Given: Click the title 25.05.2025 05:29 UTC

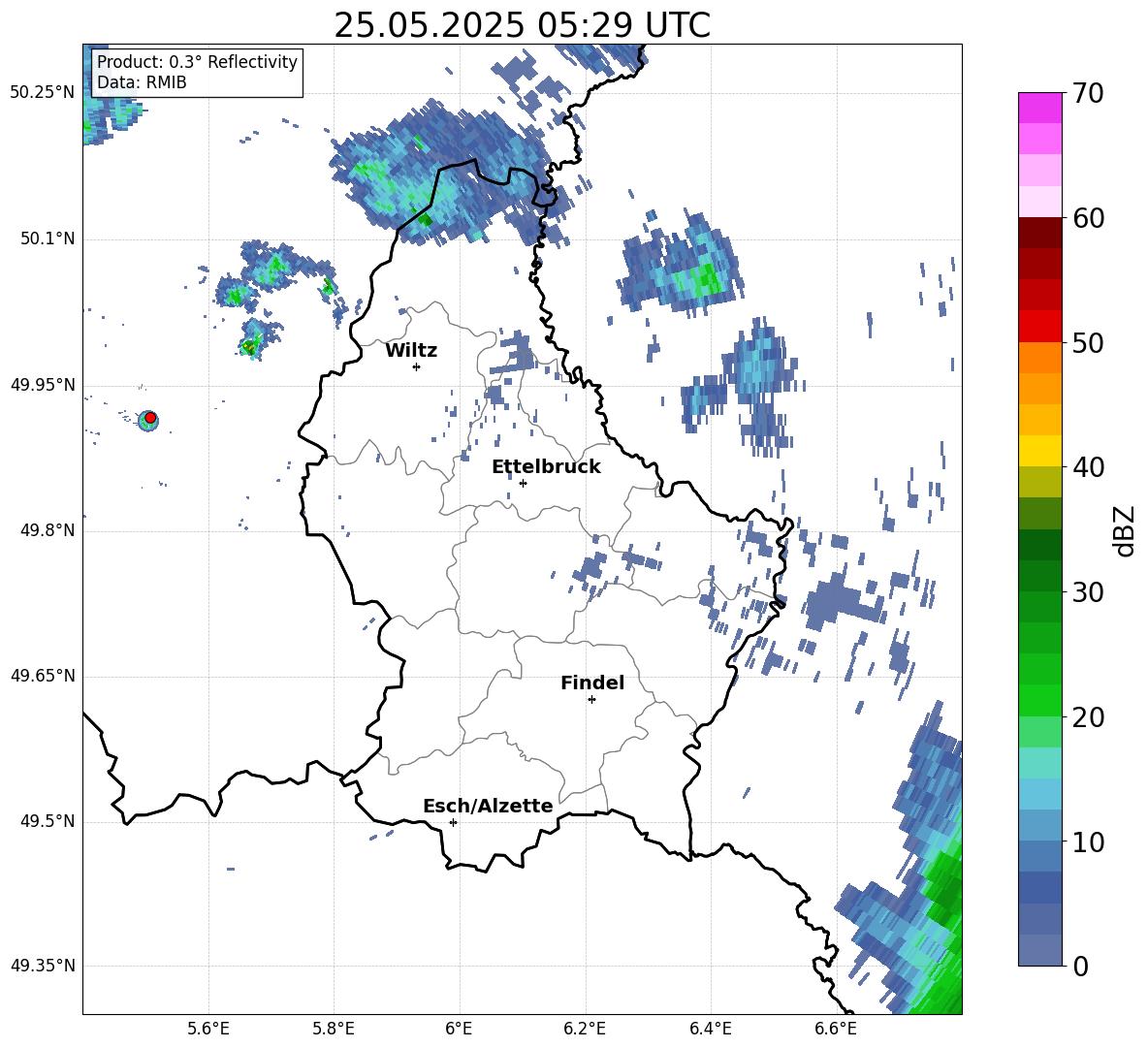Looking at the screenshot, I should (x=522, y=25).
